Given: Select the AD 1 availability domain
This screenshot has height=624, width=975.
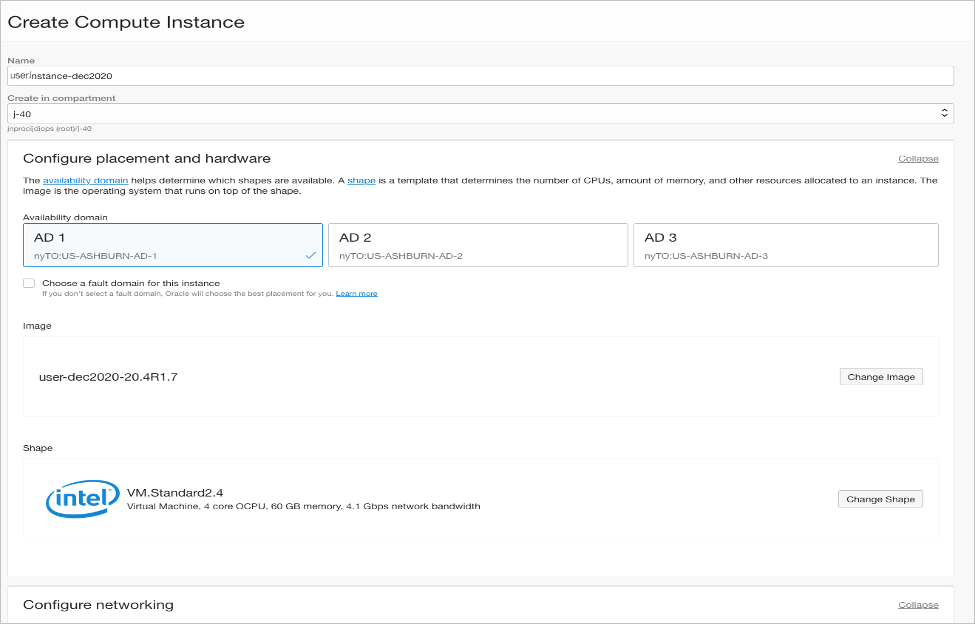Looking at the screenshot, I should pos(172,245).
